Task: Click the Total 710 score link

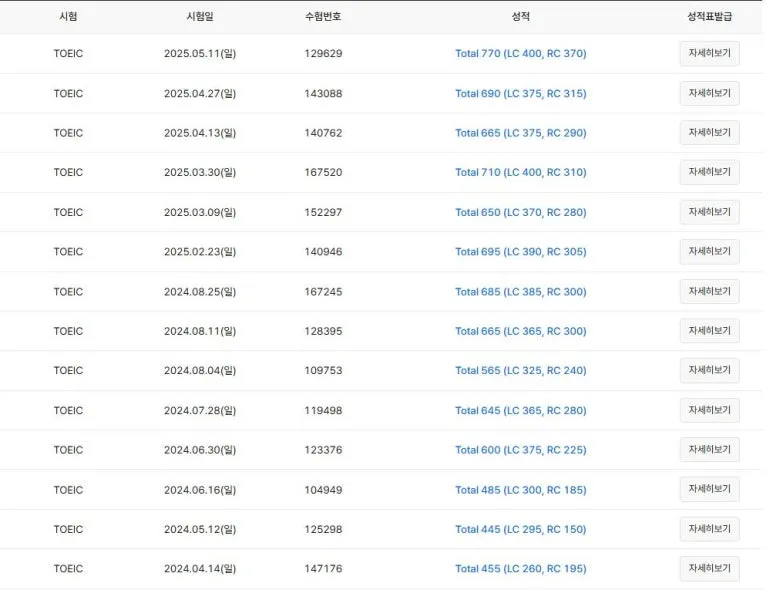Action: point(520,172)
